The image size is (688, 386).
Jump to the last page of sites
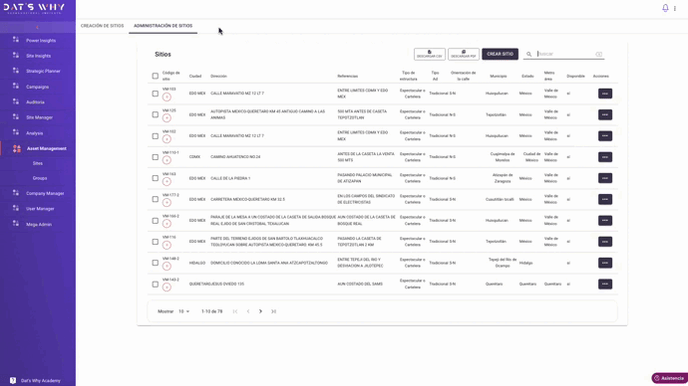tap(273, 311)
